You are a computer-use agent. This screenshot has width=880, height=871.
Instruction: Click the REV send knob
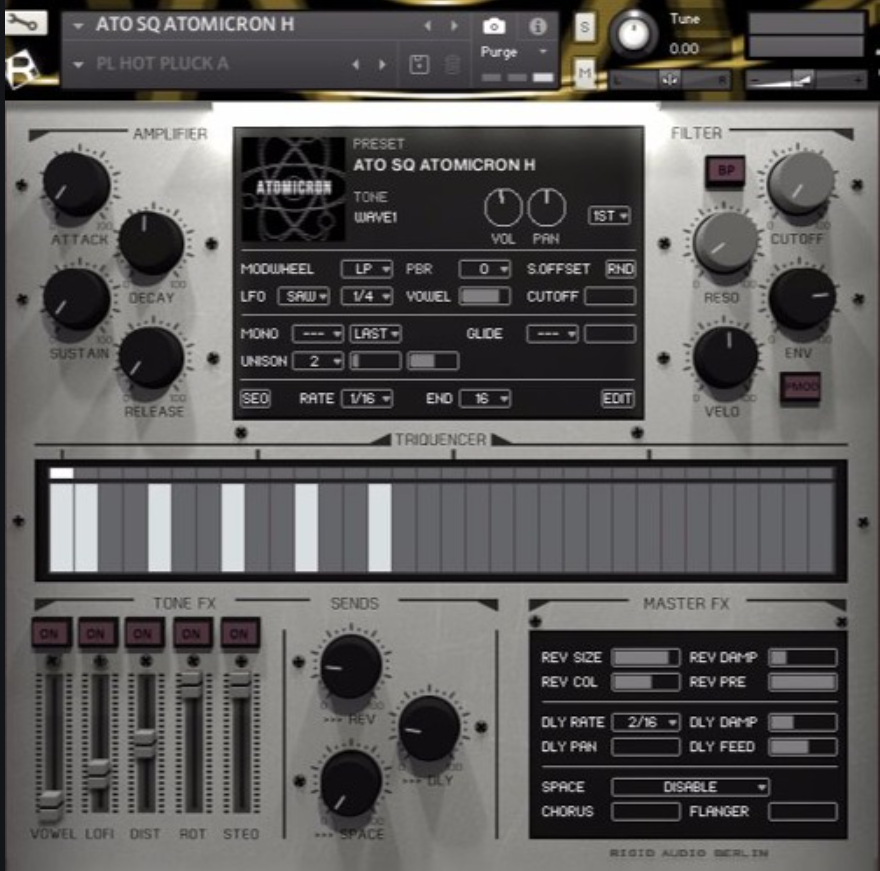click(351, 667)
